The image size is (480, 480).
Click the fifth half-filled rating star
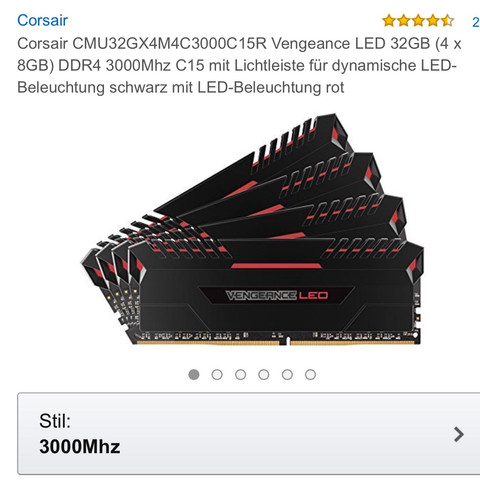(447, 21)
